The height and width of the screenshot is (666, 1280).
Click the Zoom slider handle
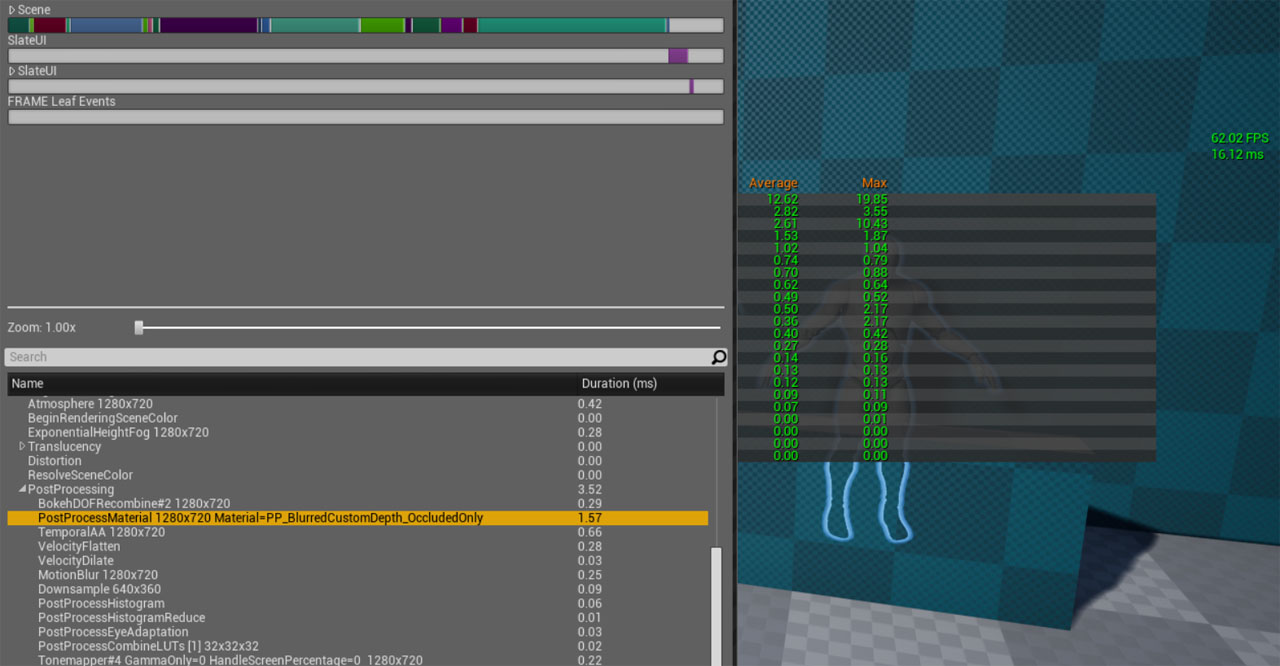139,328
